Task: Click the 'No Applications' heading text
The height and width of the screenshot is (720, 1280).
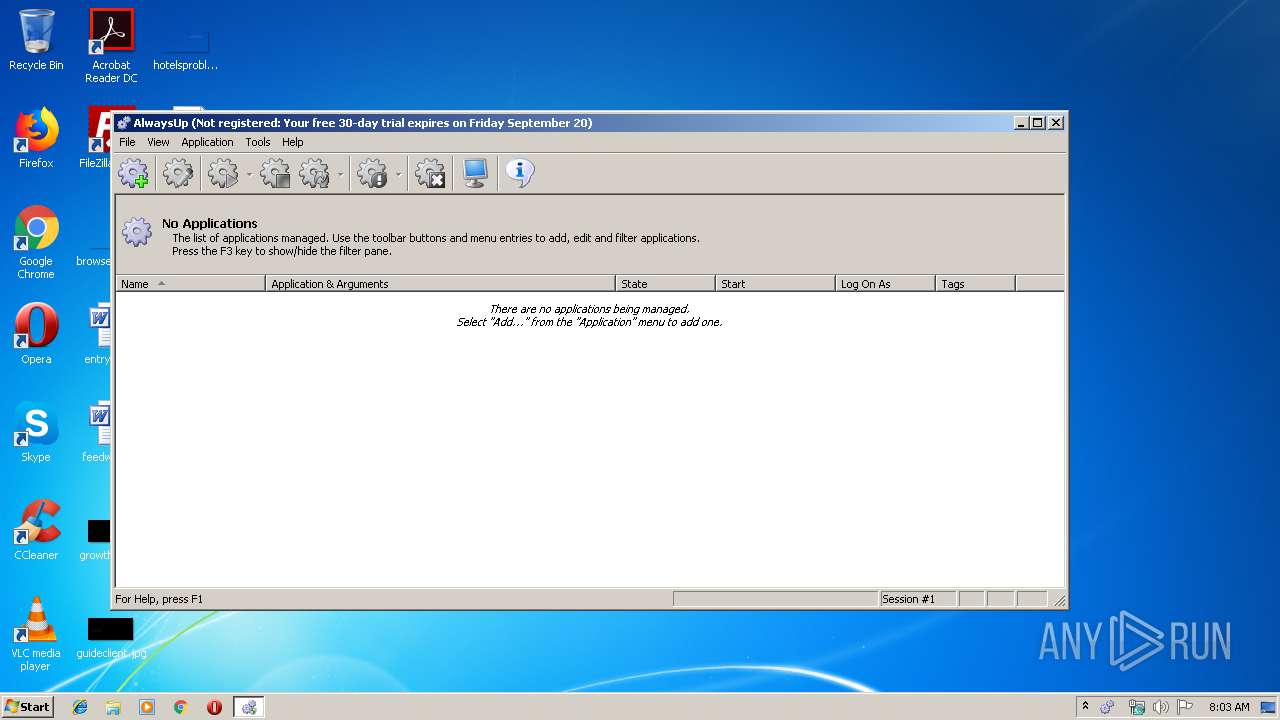Action: tap(210, 223)
